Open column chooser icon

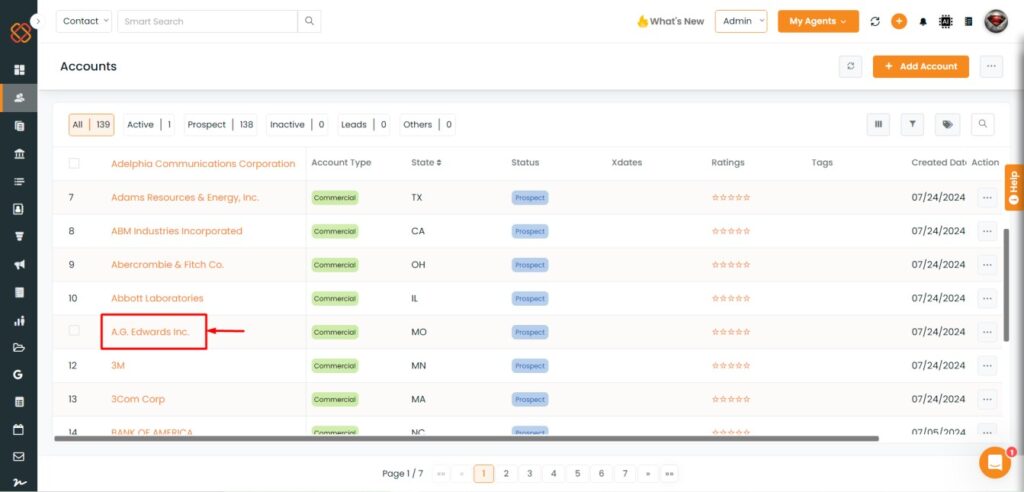tap(878, 124)
